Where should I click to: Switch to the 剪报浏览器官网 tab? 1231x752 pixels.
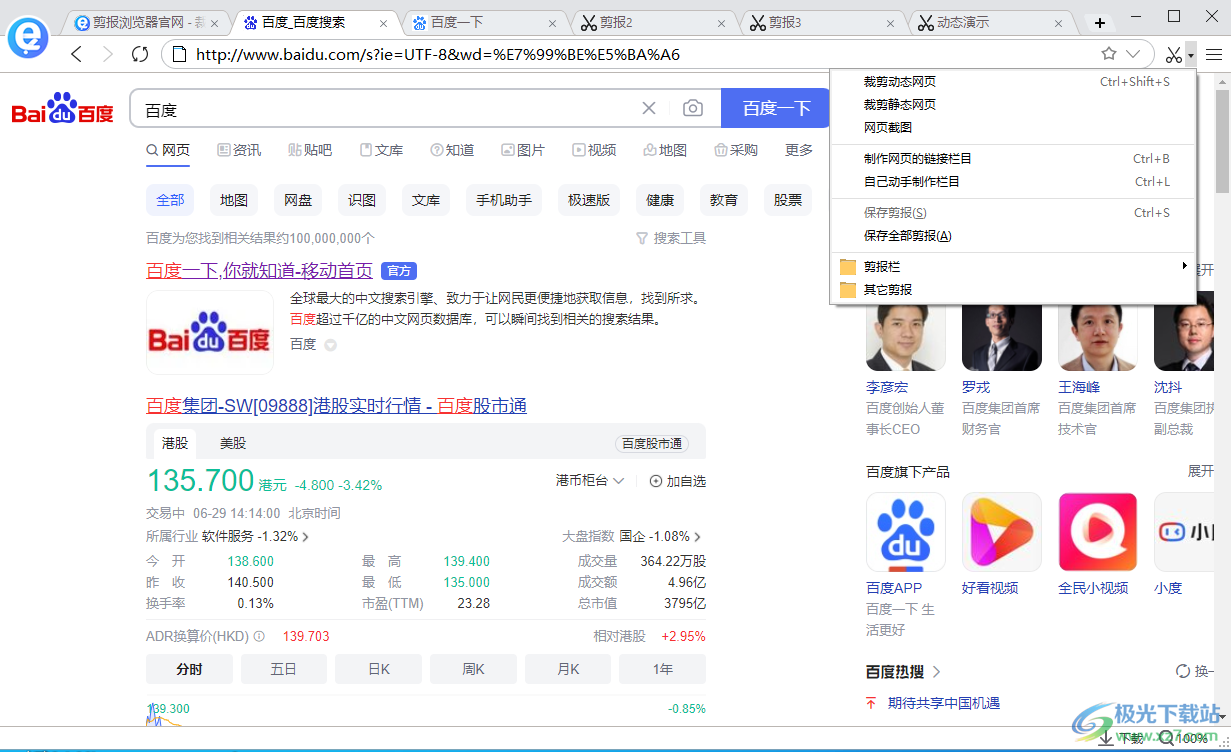point(147,22)
